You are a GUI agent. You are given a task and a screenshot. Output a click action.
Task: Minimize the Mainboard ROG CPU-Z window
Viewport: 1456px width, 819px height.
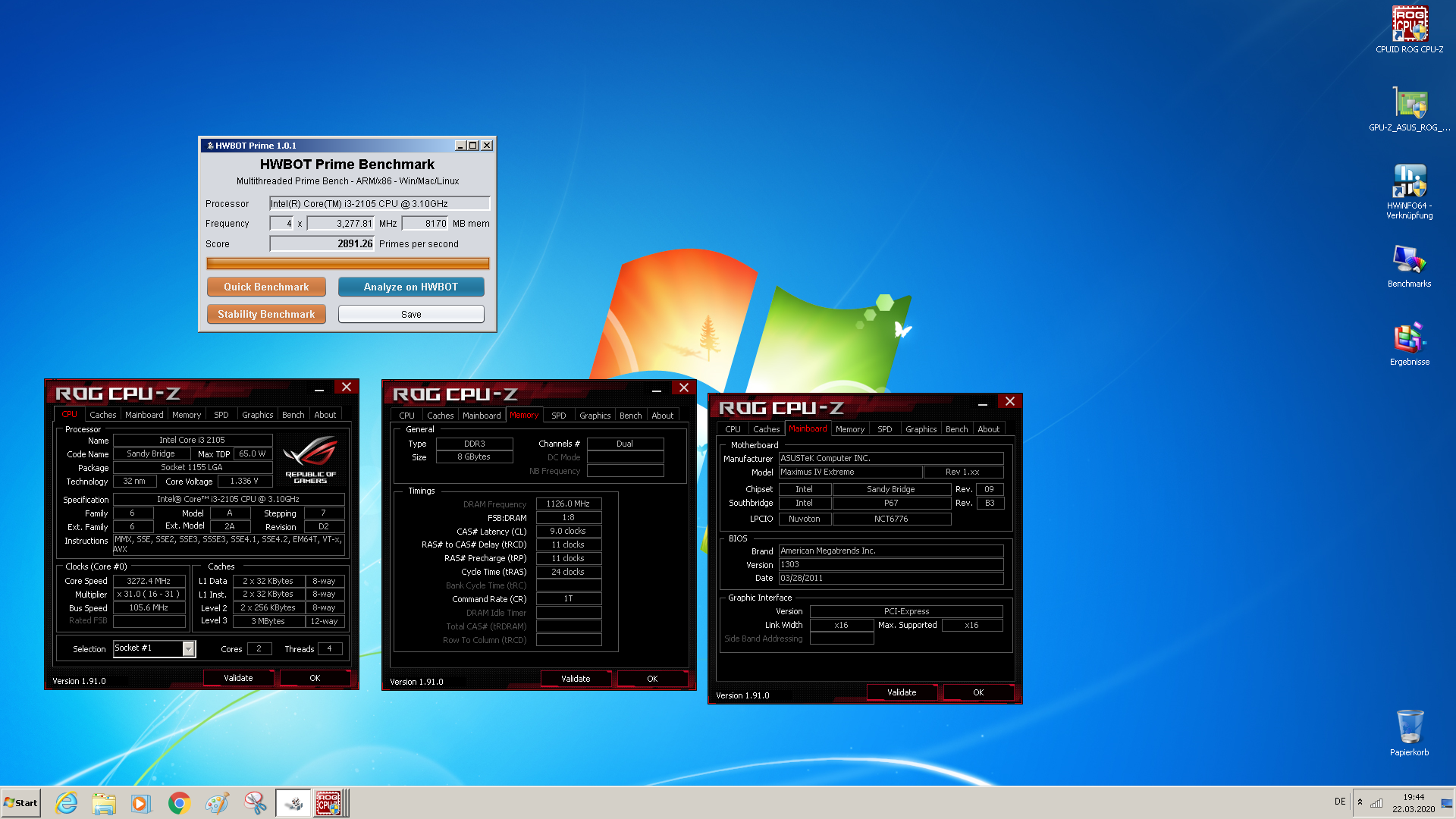[983, 403]
